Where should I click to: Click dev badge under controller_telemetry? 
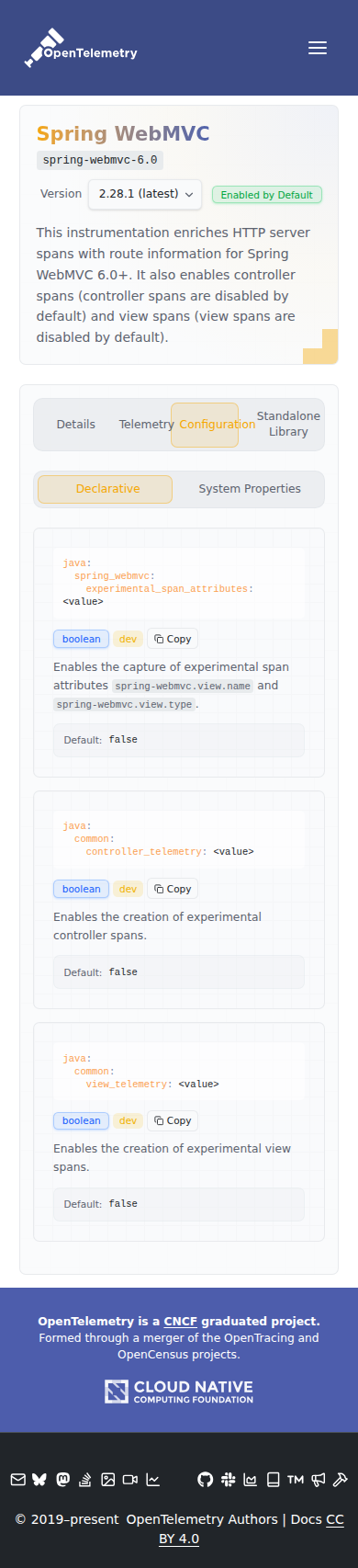[129, 889]
